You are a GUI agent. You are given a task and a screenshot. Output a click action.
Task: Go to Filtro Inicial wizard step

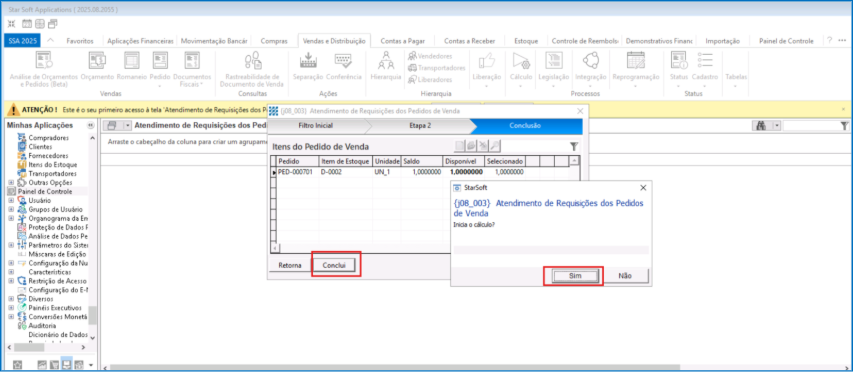[x=316, y=126]
